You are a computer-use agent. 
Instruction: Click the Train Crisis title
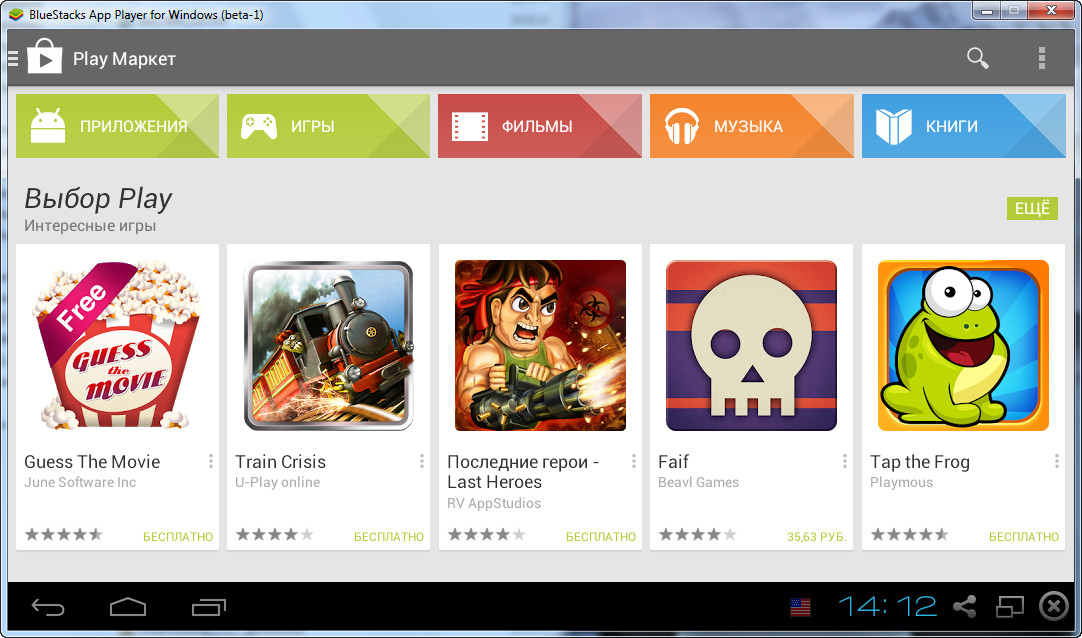280,461
